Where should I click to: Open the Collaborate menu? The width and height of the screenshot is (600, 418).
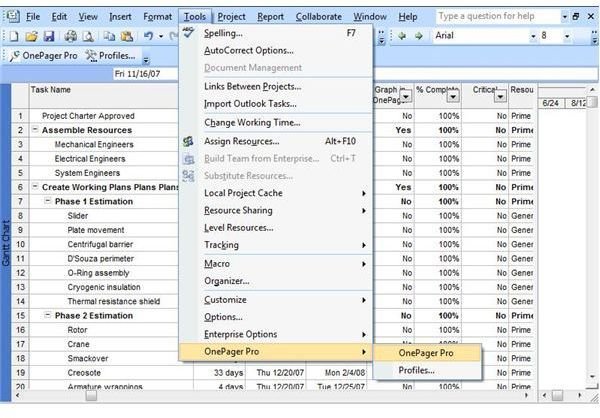(x=319, y=17)
